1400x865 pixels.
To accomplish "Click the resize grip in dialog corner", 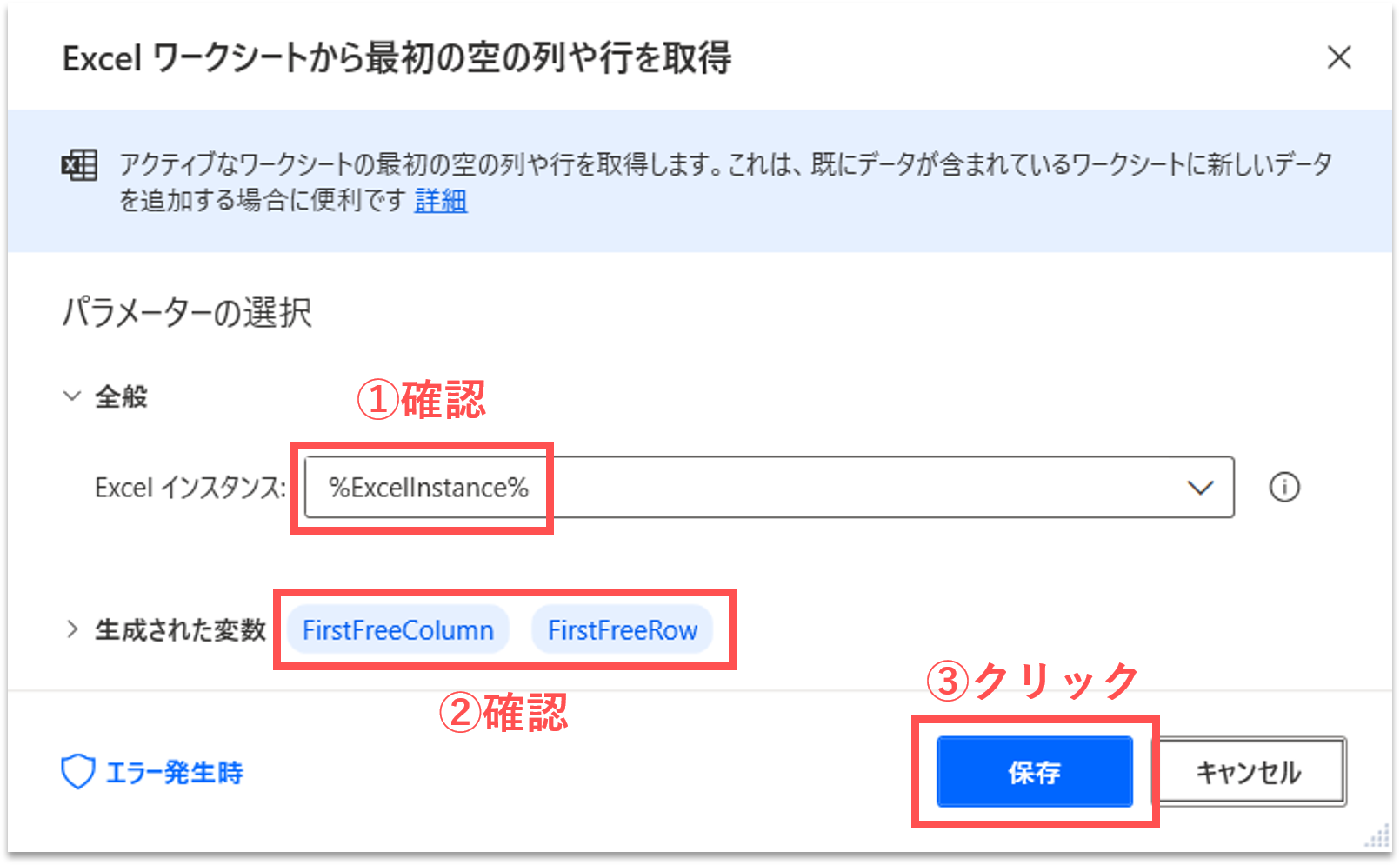I will (1378, 837).
